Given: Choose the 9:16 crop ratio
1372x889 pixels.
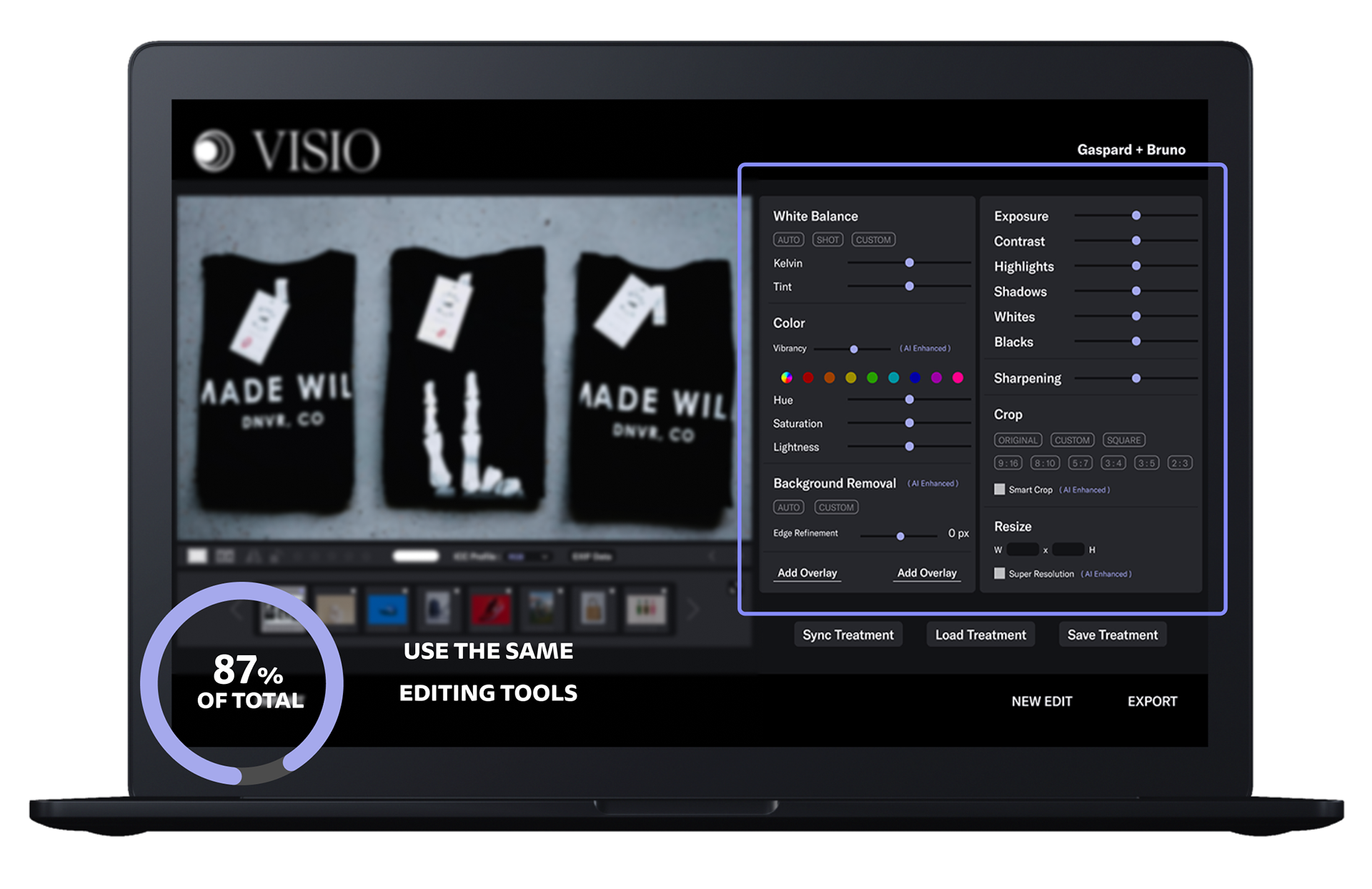Looking at the screenshot, I should tap(1008, 463).
